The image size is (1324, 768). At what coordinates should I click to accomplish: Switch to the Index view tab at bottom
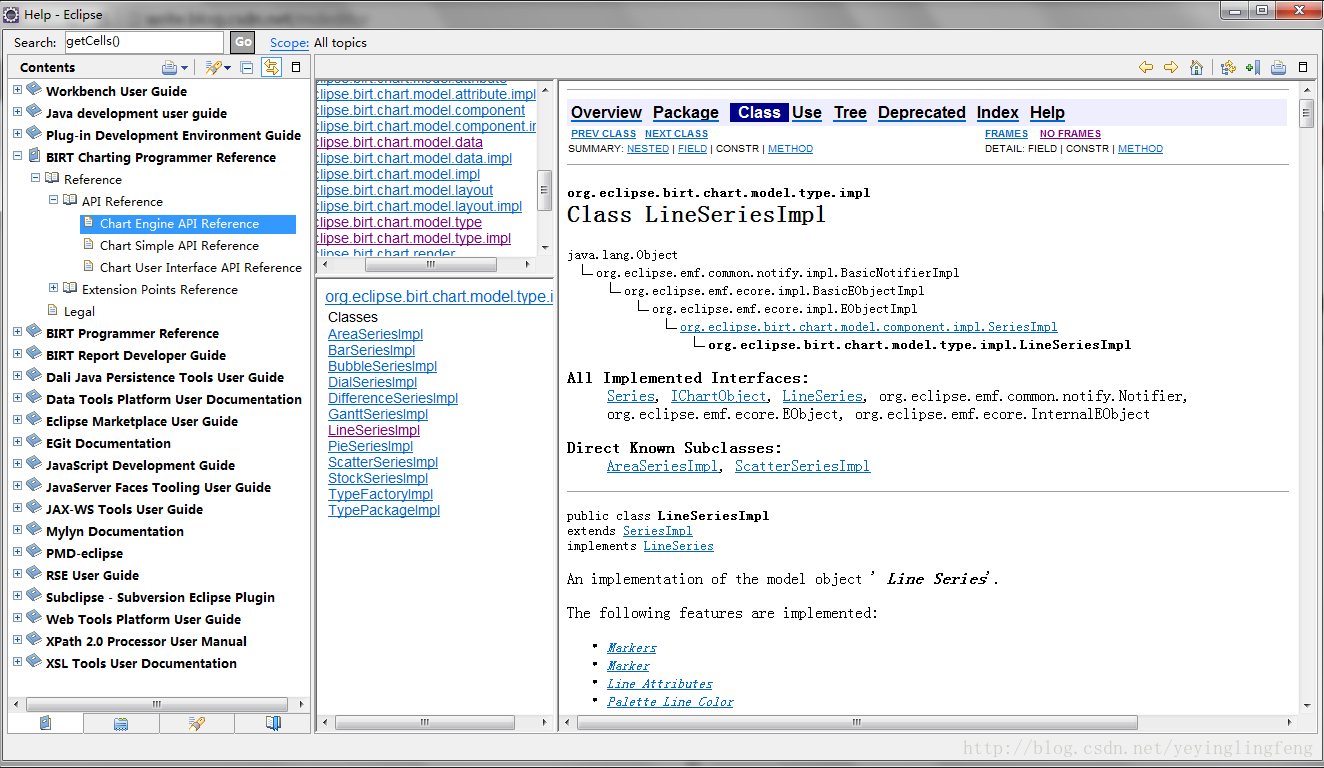121,723
